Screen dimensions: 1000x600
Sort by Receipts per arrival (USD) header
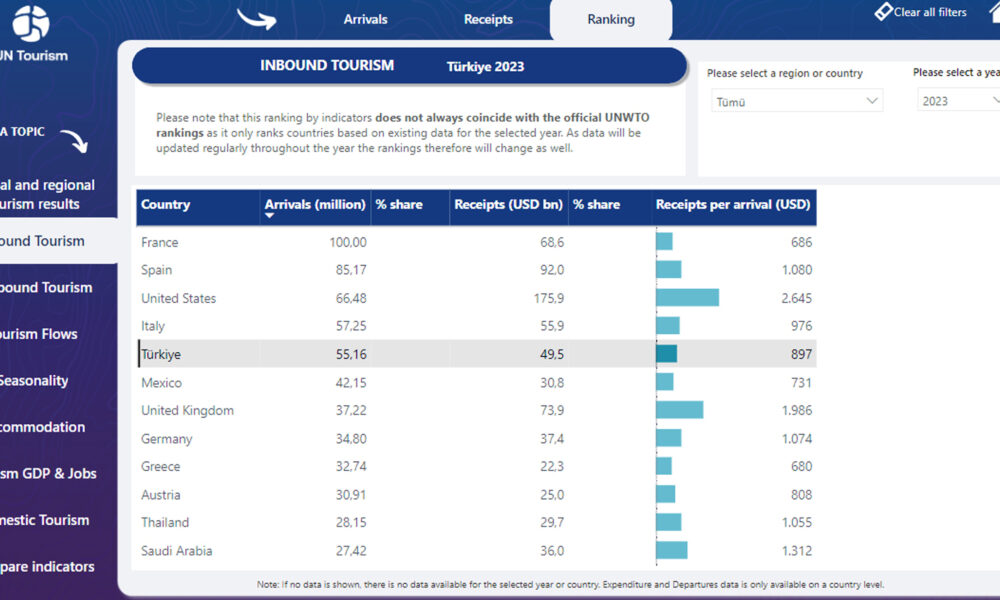pos(732,204)
